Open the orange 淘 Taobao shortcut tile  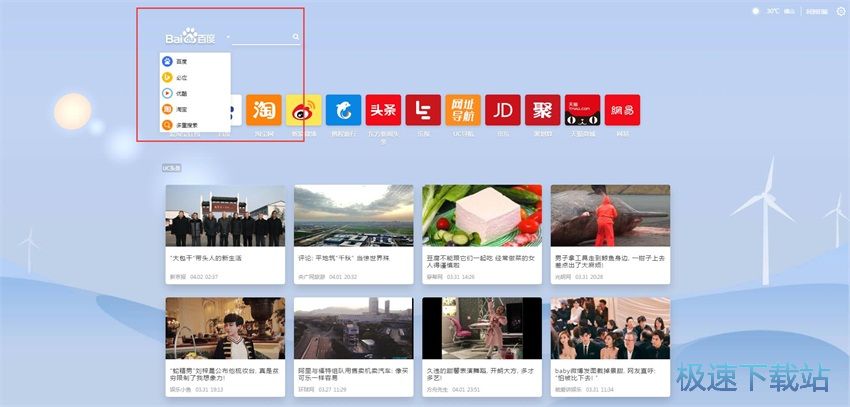tap(263, 110)
